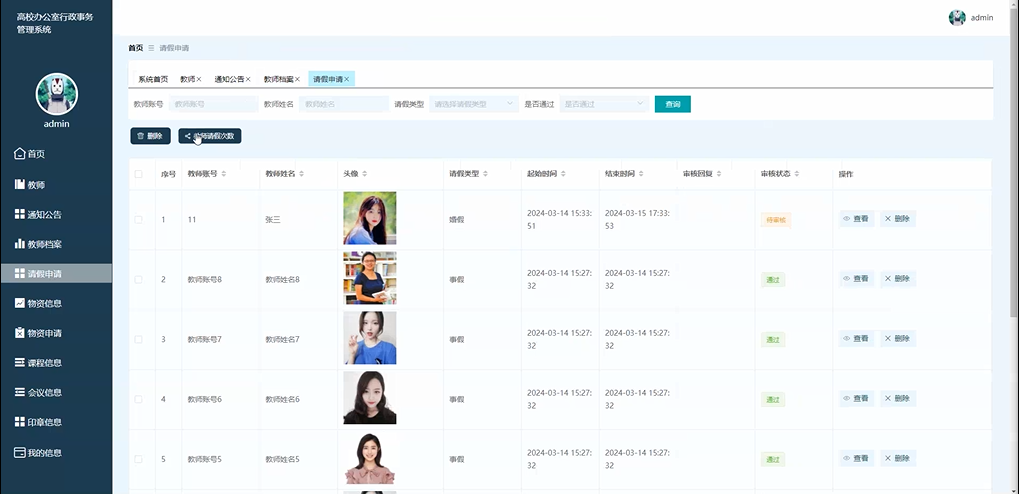Click 删除 for the 教师账号7 row

897,339
